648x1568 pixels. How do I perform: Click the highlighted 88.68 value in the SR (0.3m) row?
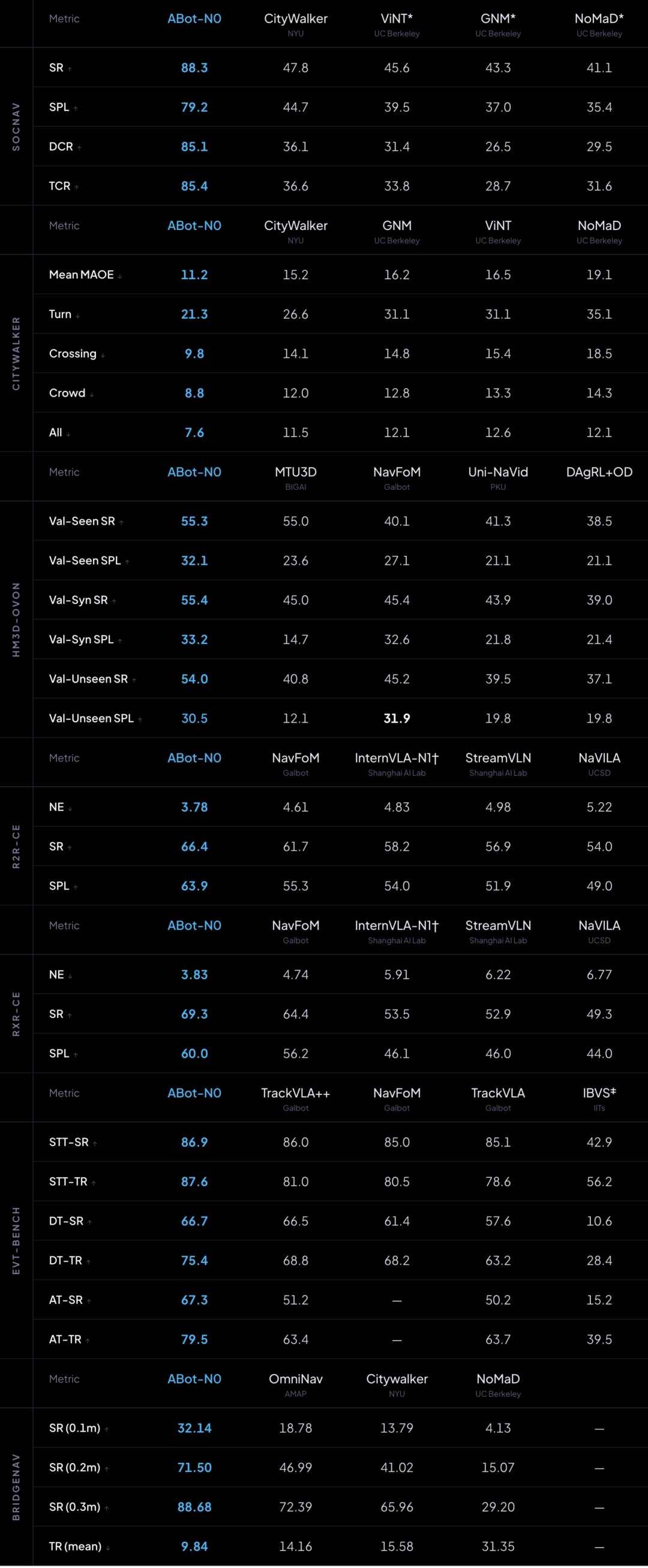pos(195,1507)
